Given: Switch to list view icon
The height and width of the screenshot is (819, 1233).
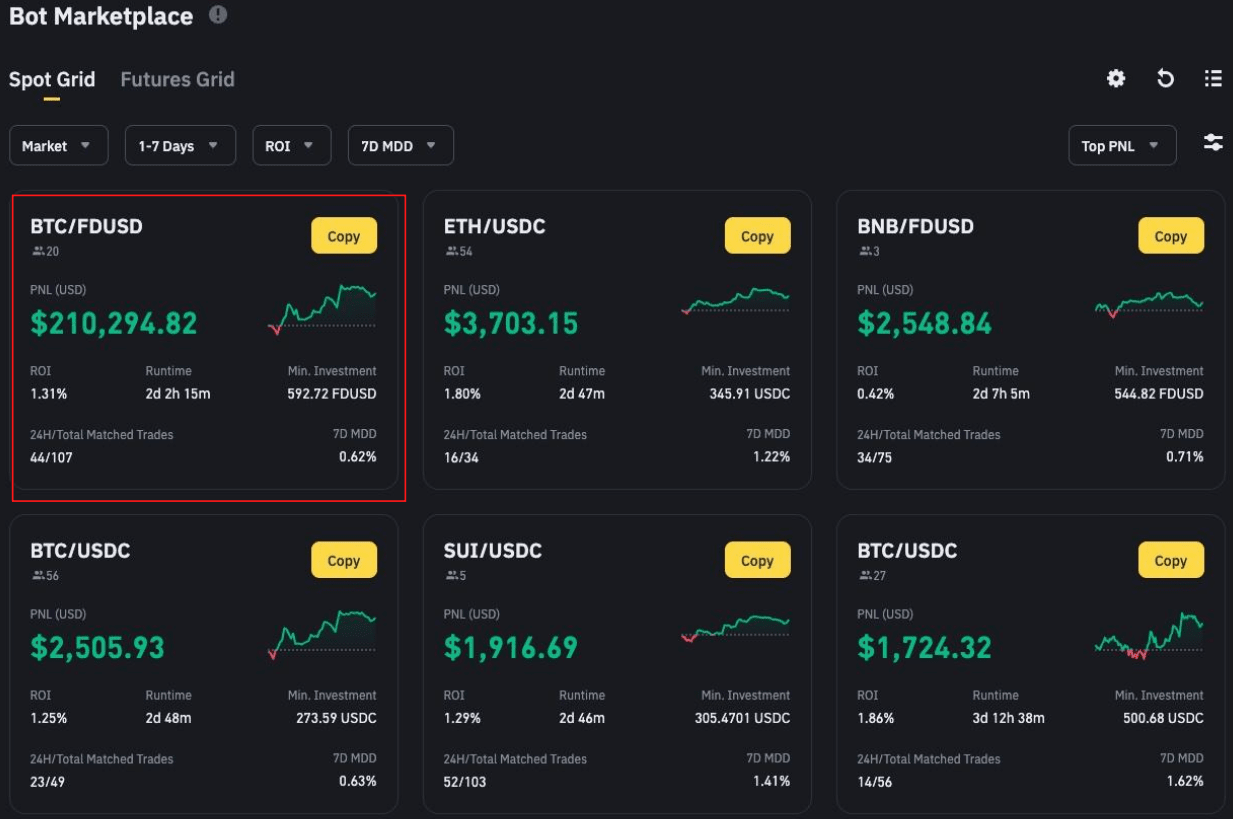Looking at the screenshot, I should coord(1213,79).
